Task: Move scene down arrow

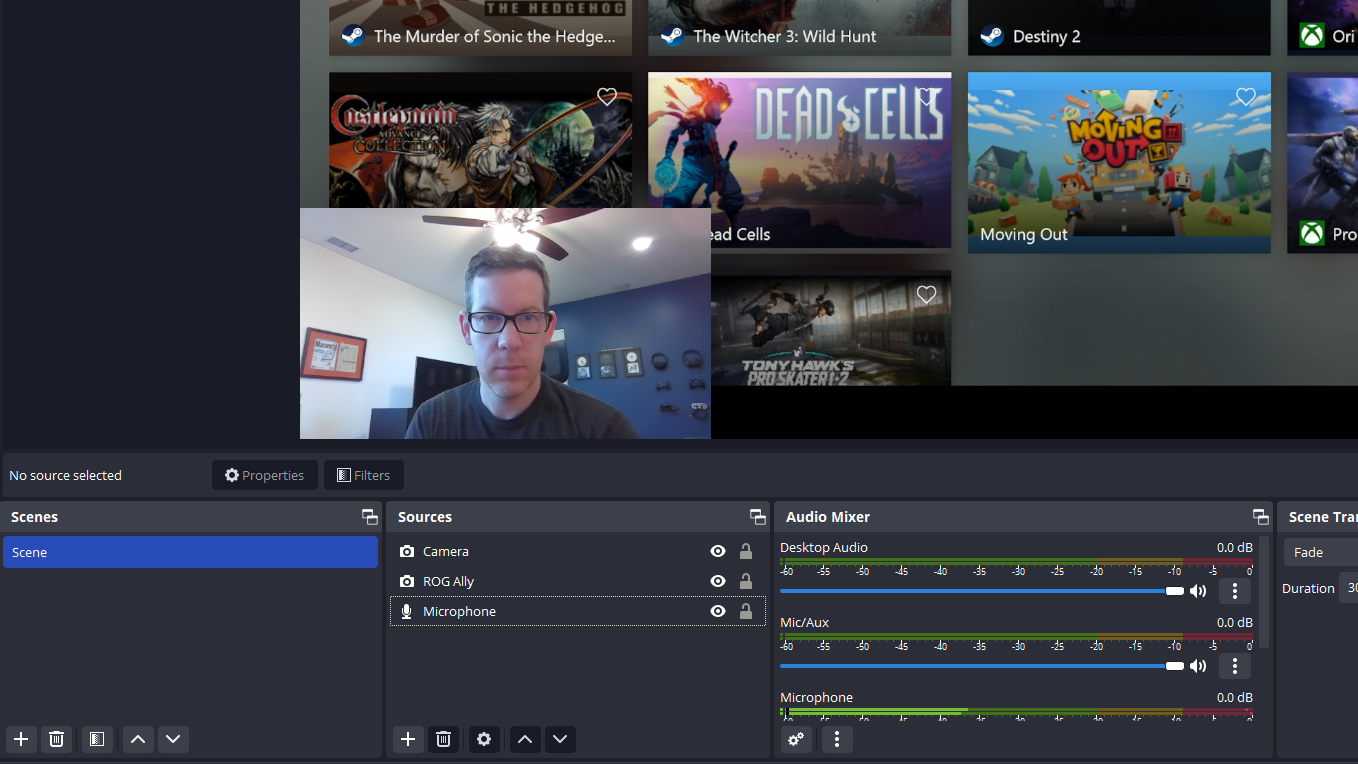Action: coord(173,739)
